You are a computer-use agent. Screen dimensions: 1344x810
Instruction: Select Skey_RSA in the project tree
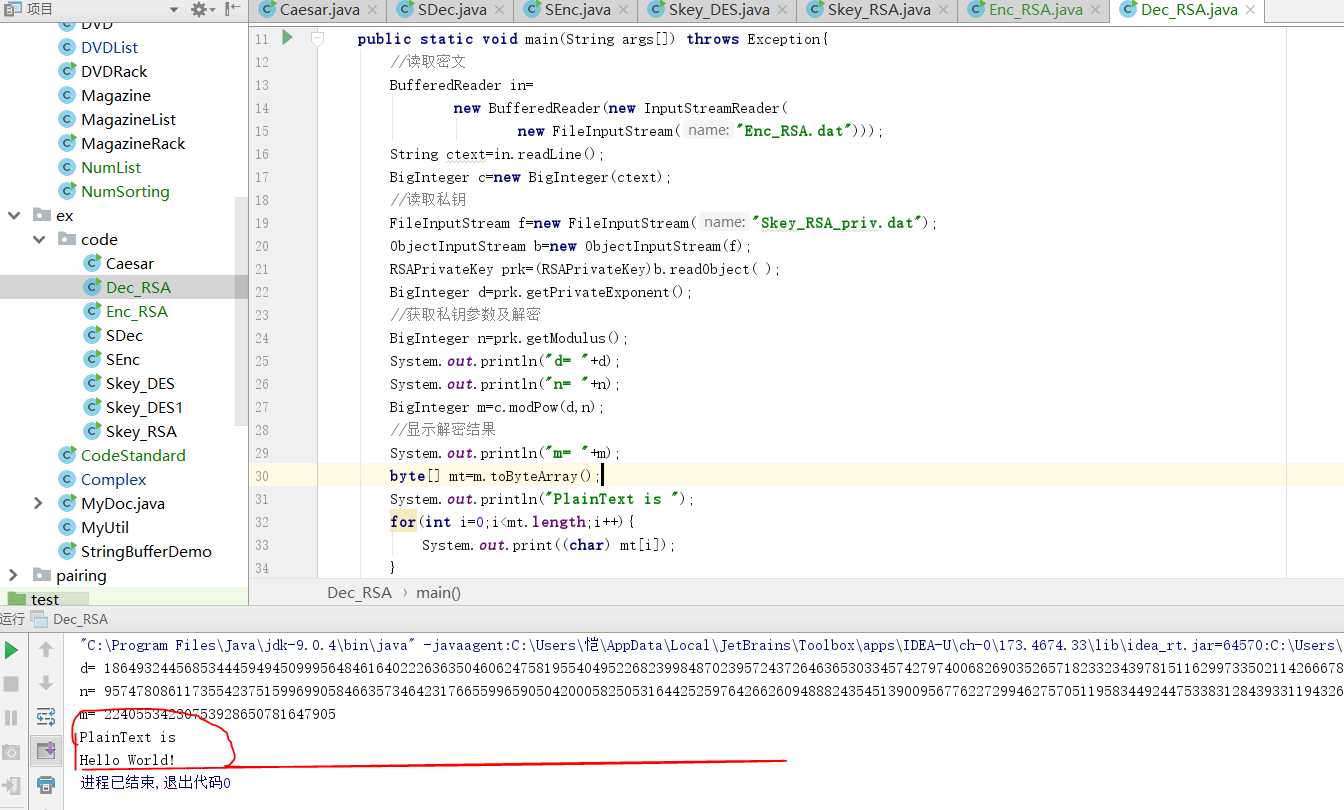[140, 431]
